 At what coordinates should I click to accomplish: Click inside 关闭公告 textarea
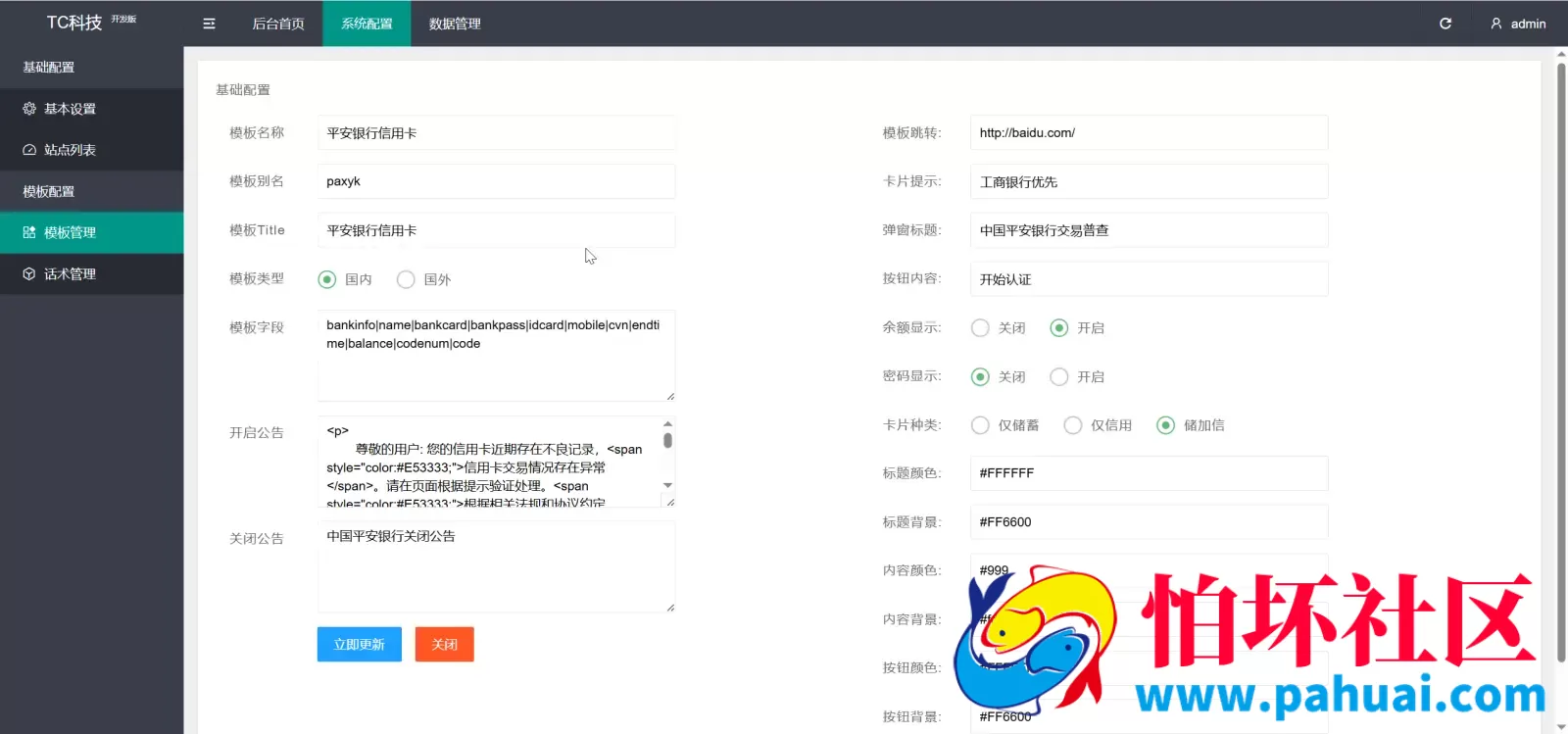point(496,567)
